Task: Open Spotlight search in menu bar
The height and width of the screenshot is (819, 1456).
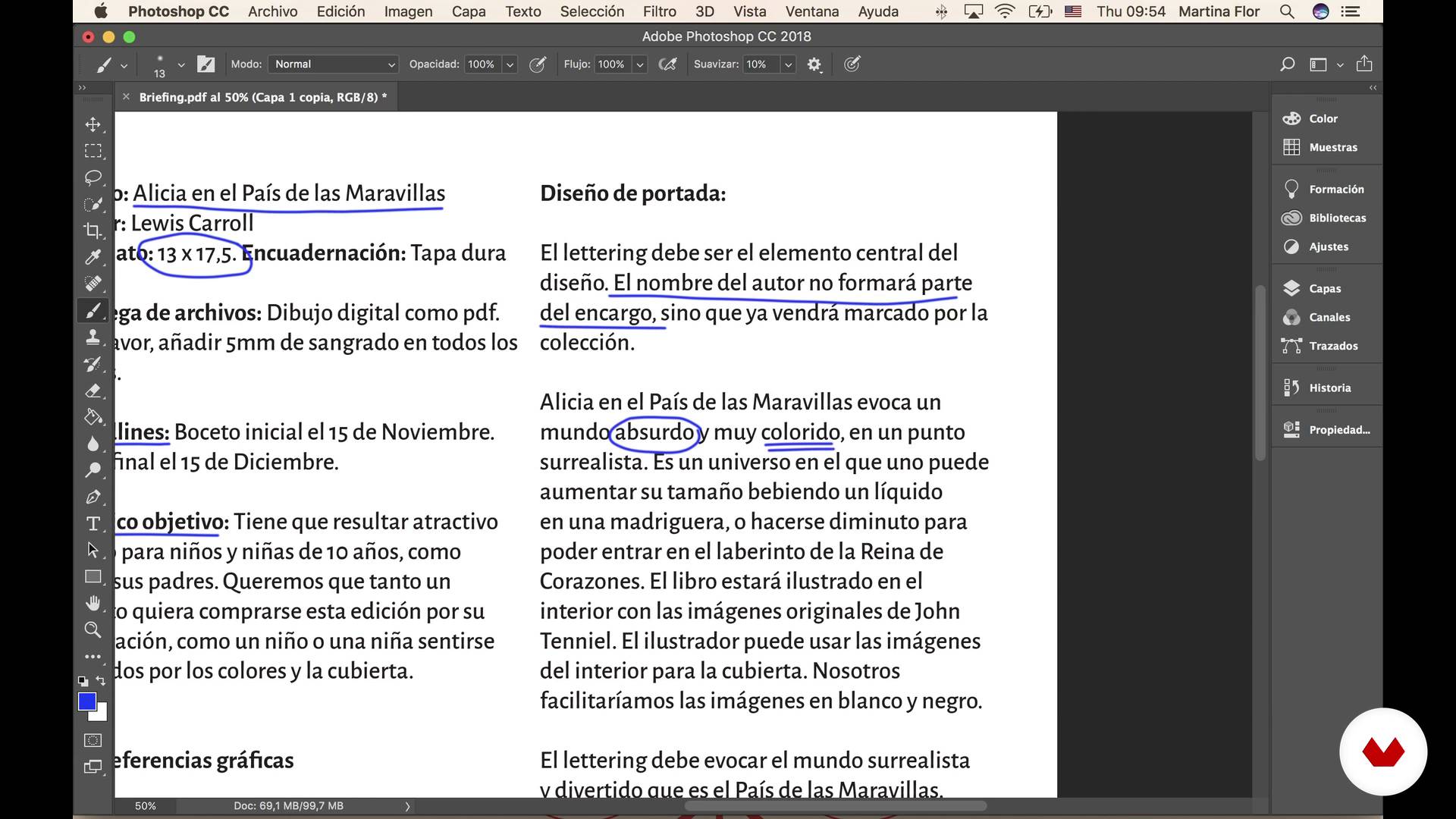Action: [1287, 11]
